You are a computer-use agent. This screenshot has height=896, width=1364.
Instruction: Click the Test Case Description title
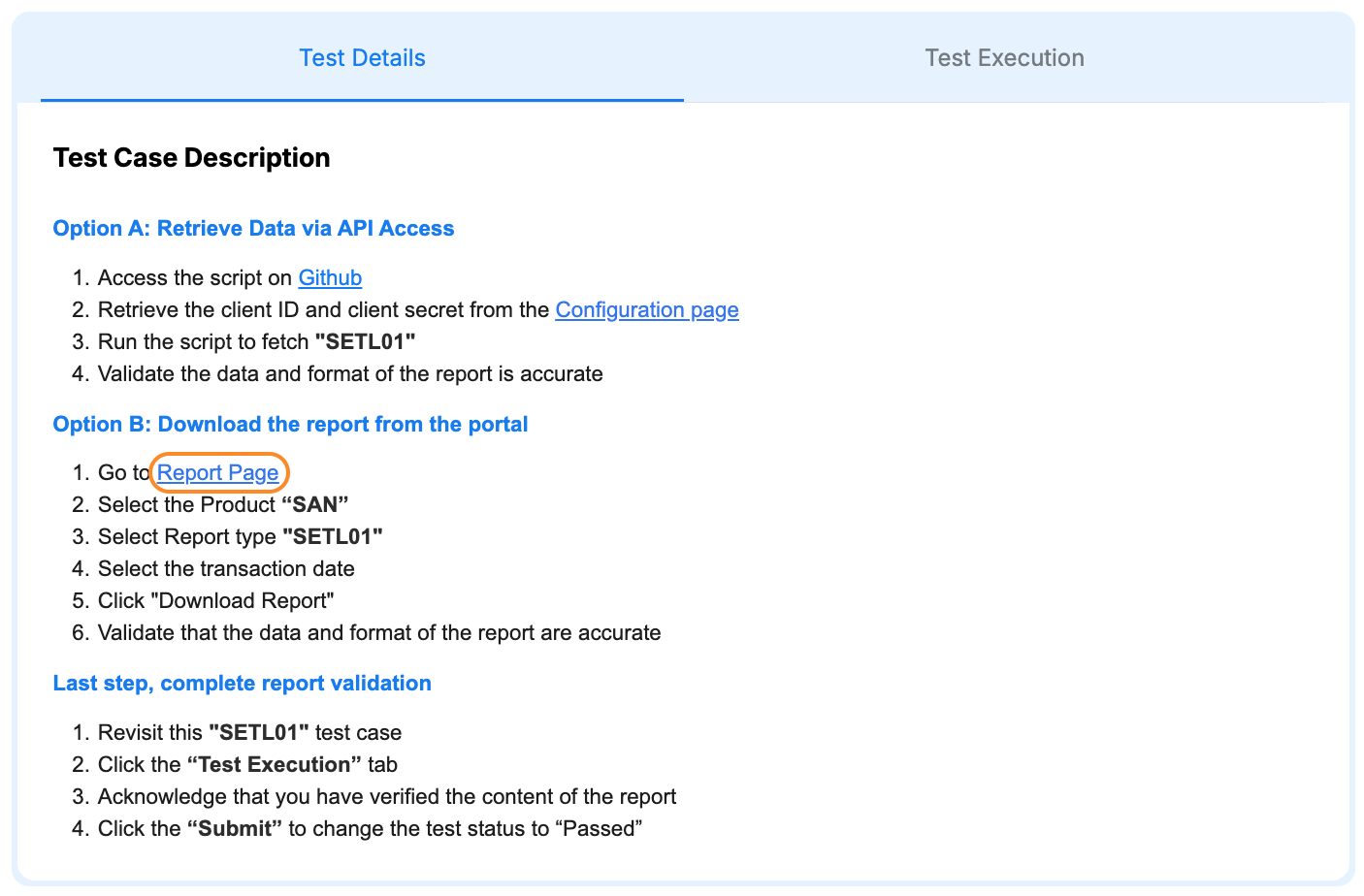pyautogui.click(x=190, y=157)
